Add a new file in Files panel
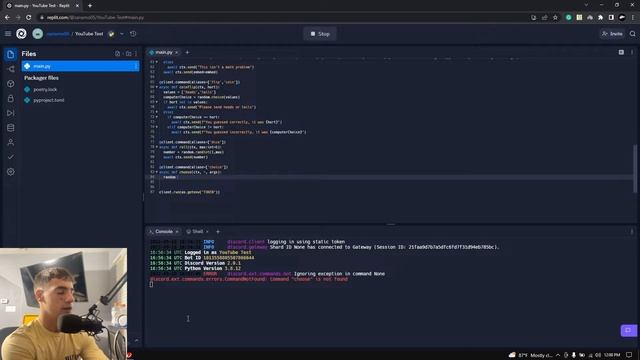This screenshot has width=640, height=360. (x=118, y=53)
